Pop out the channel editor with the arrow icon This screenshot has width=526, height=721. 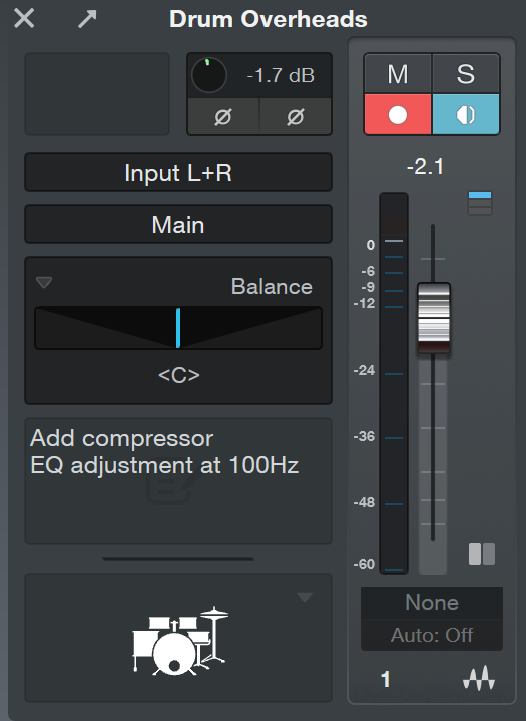tap(87, 19)
